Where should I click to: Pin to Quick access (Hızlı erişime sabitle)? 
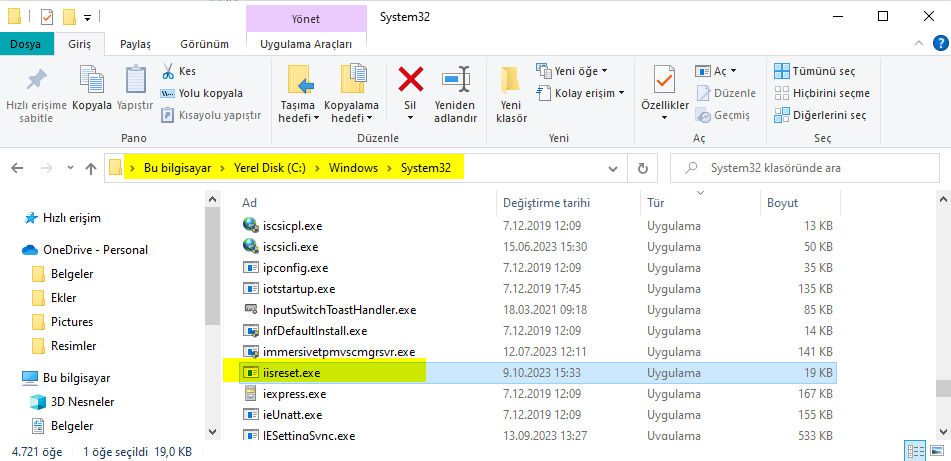[x=36, y=95]
